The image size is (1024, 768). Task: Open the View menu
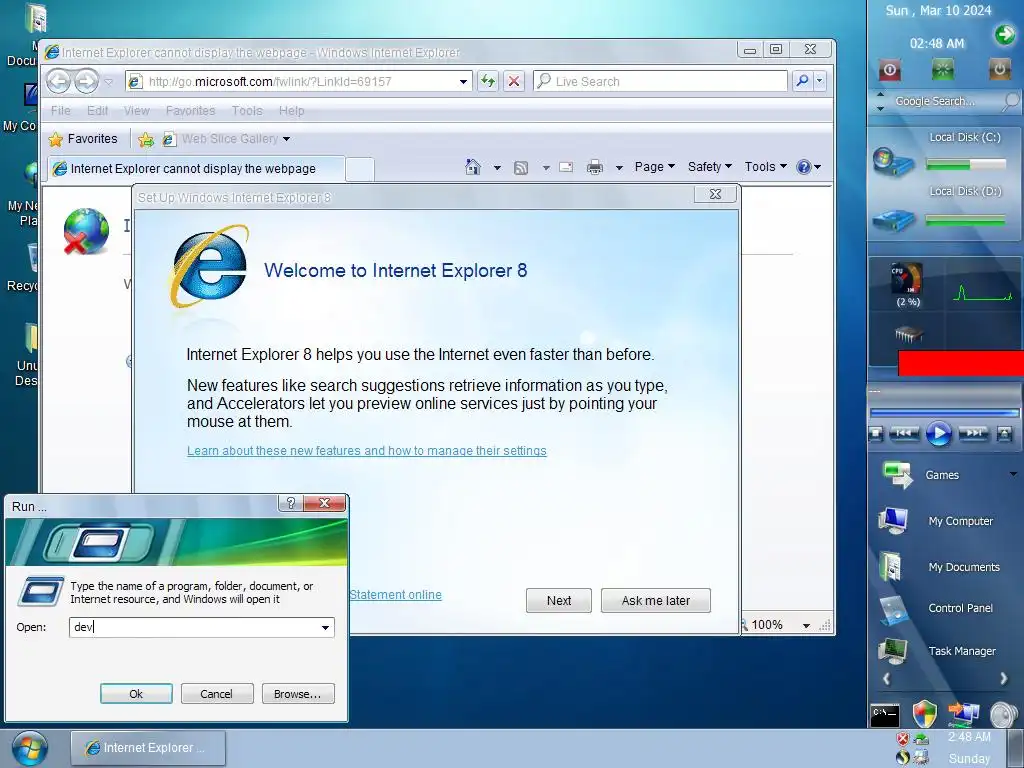coord(136,110)
